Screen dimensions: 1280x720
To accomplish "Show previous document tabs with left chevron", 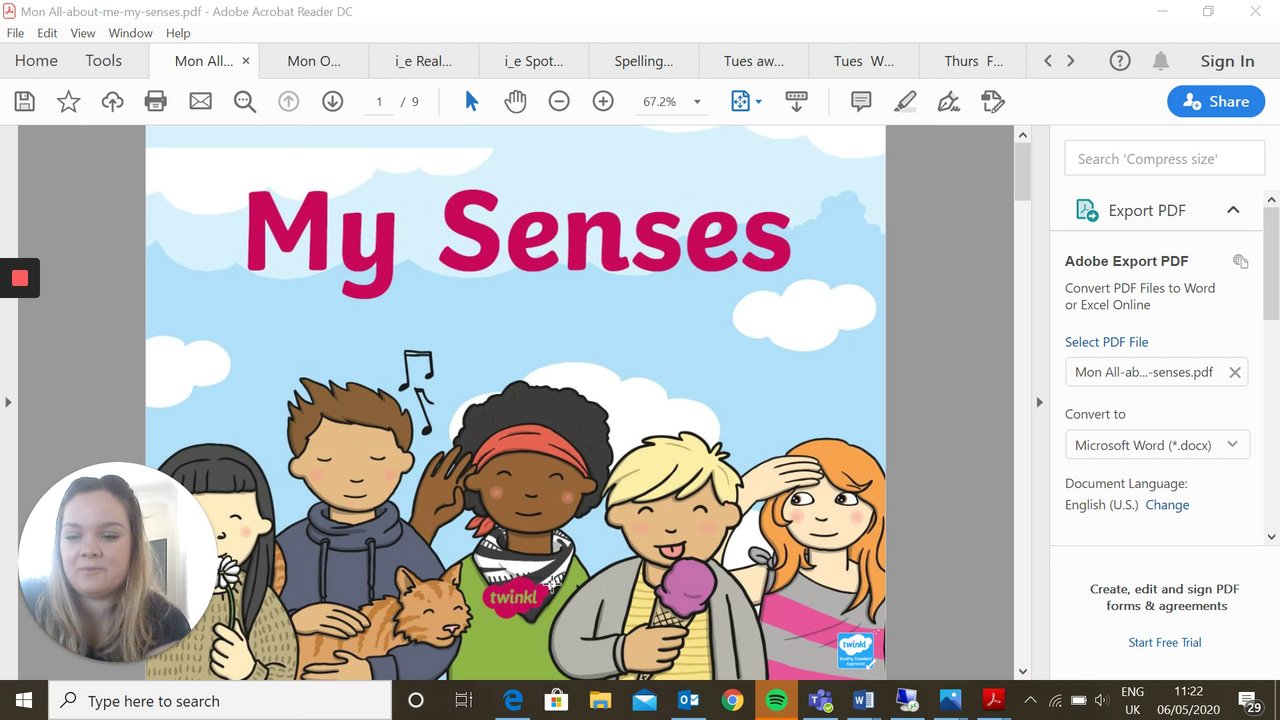I will pos(1048,61).
